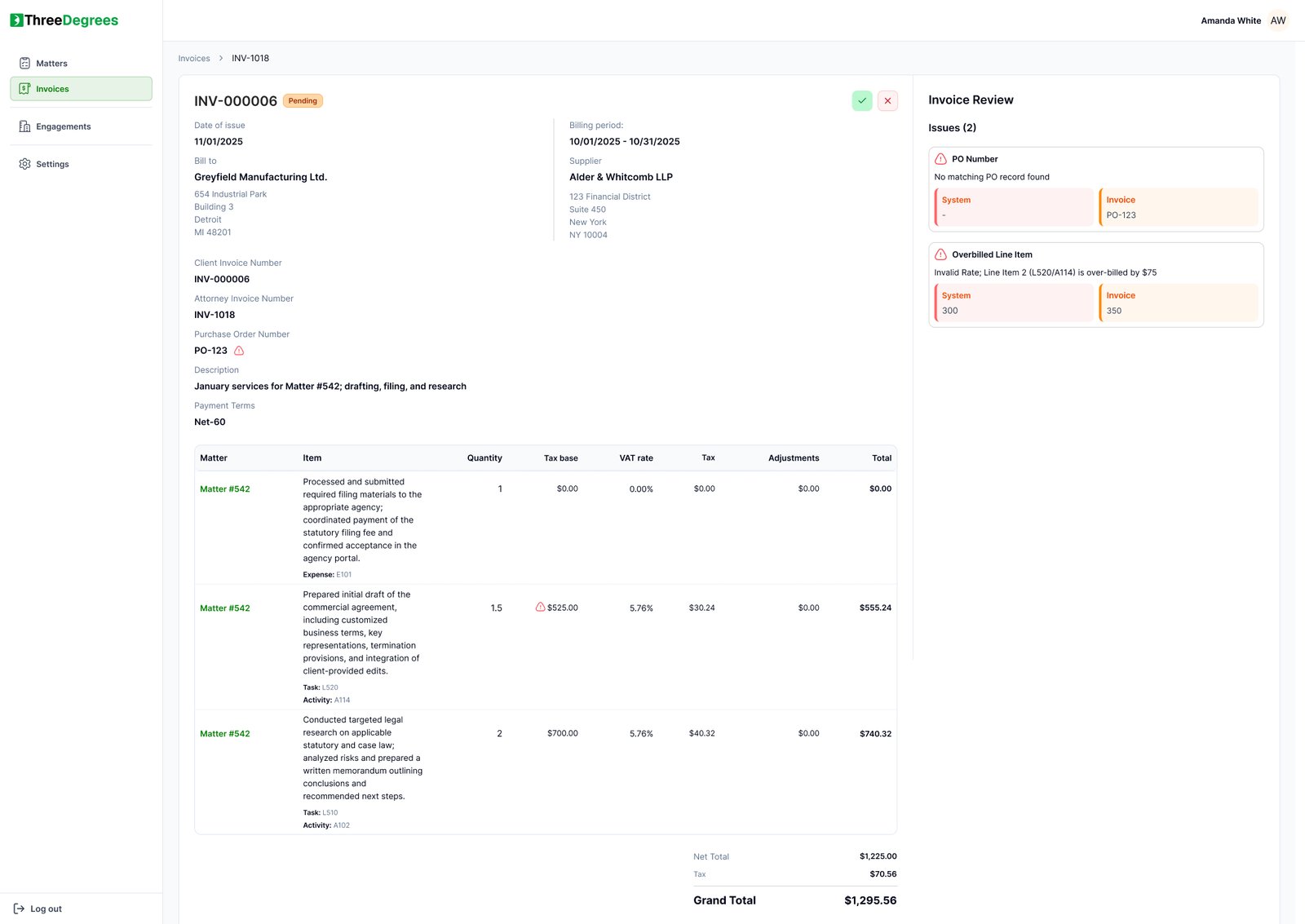1305x924 pixels.
Task: Switch to the Engagements section
Action: pyautogui.click(x=64, y=126)
